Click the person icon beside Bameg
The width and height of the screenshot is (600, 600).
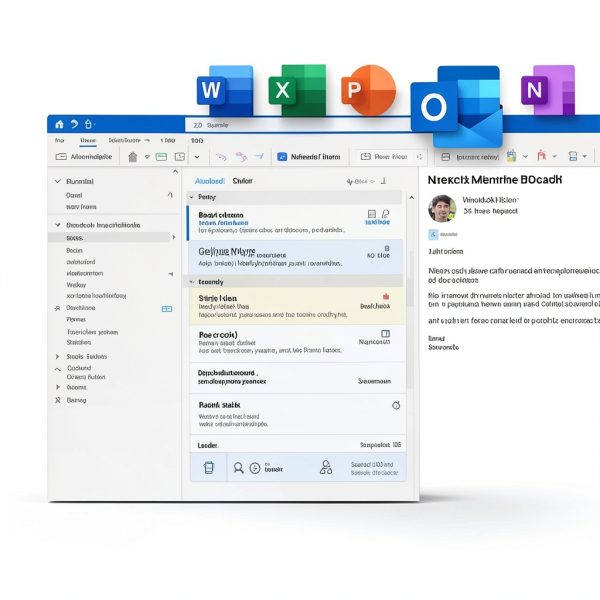point(58,400)
